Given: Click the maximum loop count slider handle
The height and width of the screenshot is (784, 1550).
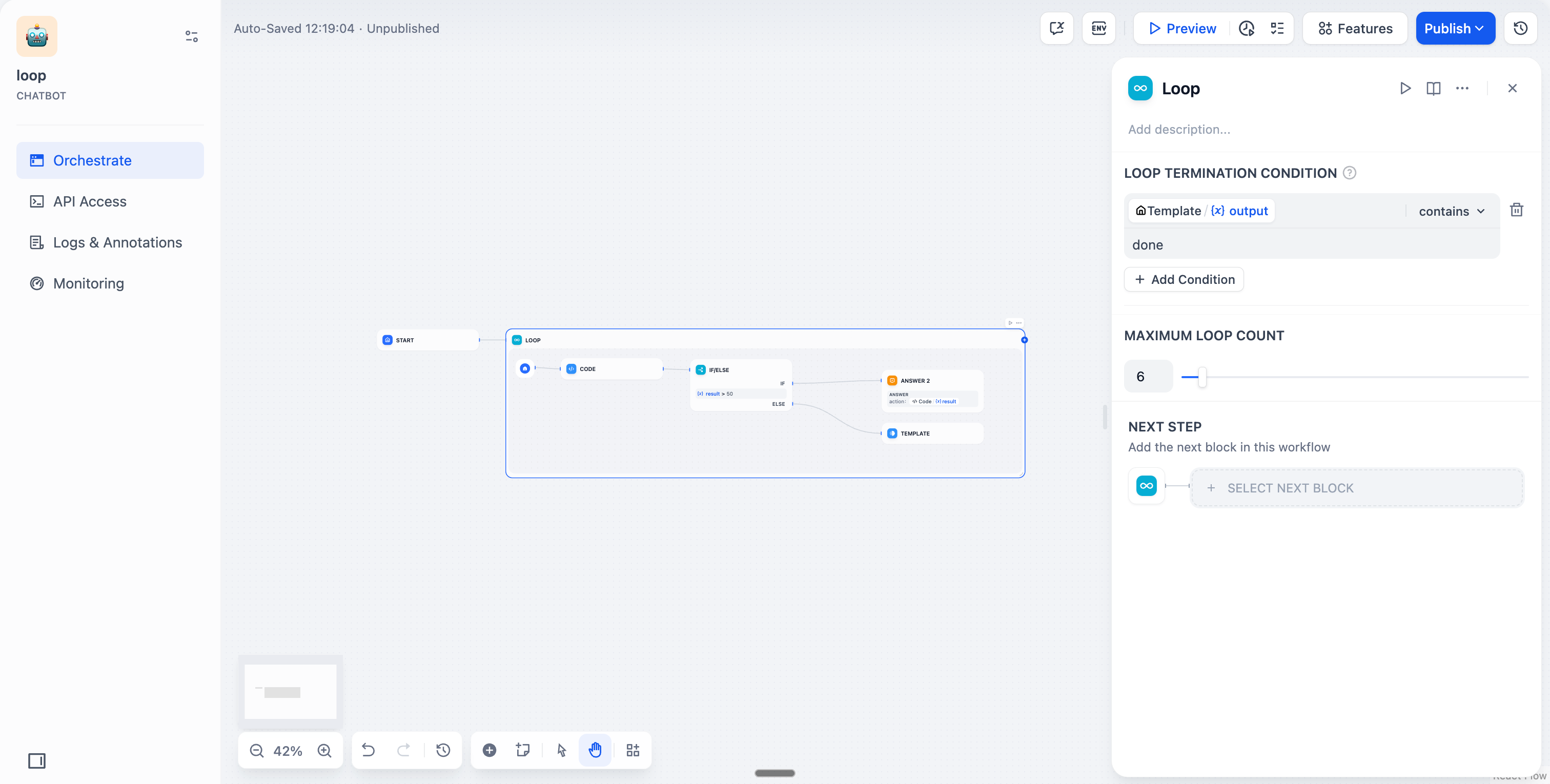Looking at the screenshot, I should pos(1201,377).
